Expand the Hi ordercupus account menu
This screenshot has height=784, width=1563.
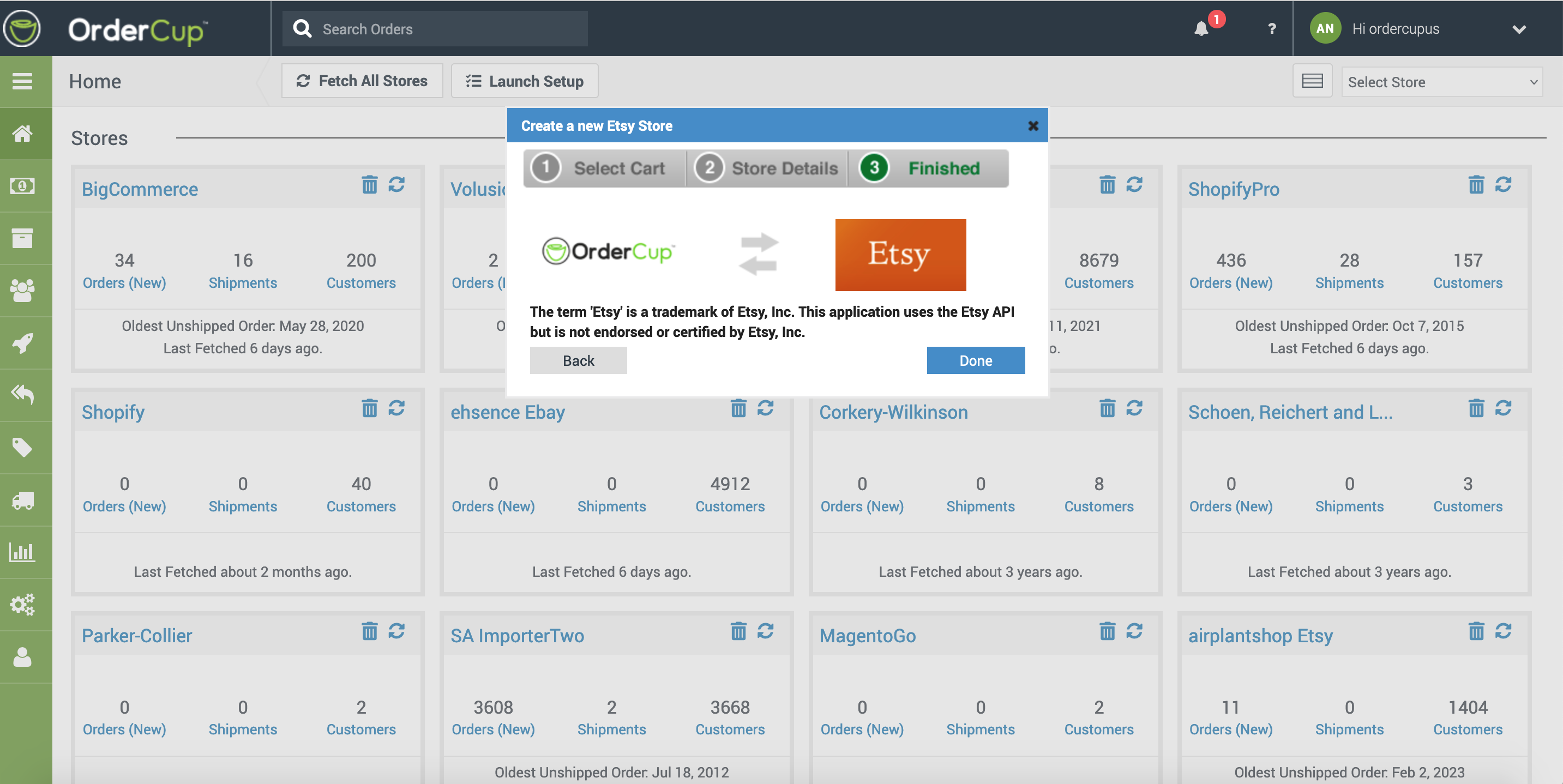pos(1518,29)
